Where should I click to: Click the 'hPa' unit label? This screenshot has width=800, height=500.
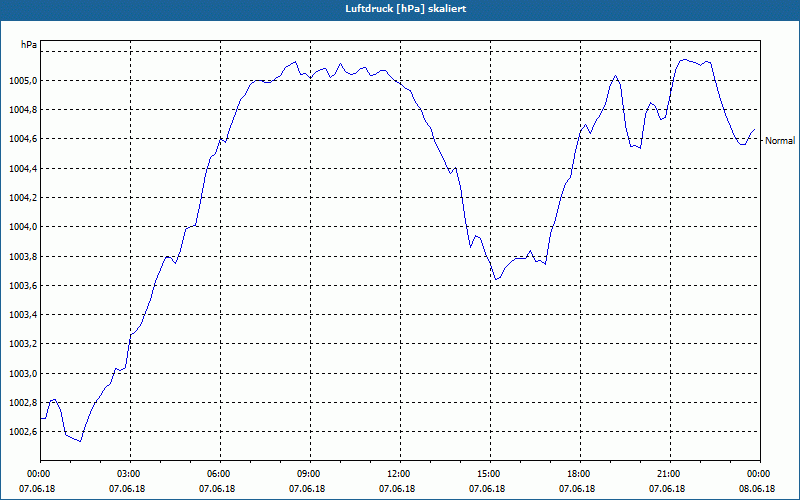point(29,44)
